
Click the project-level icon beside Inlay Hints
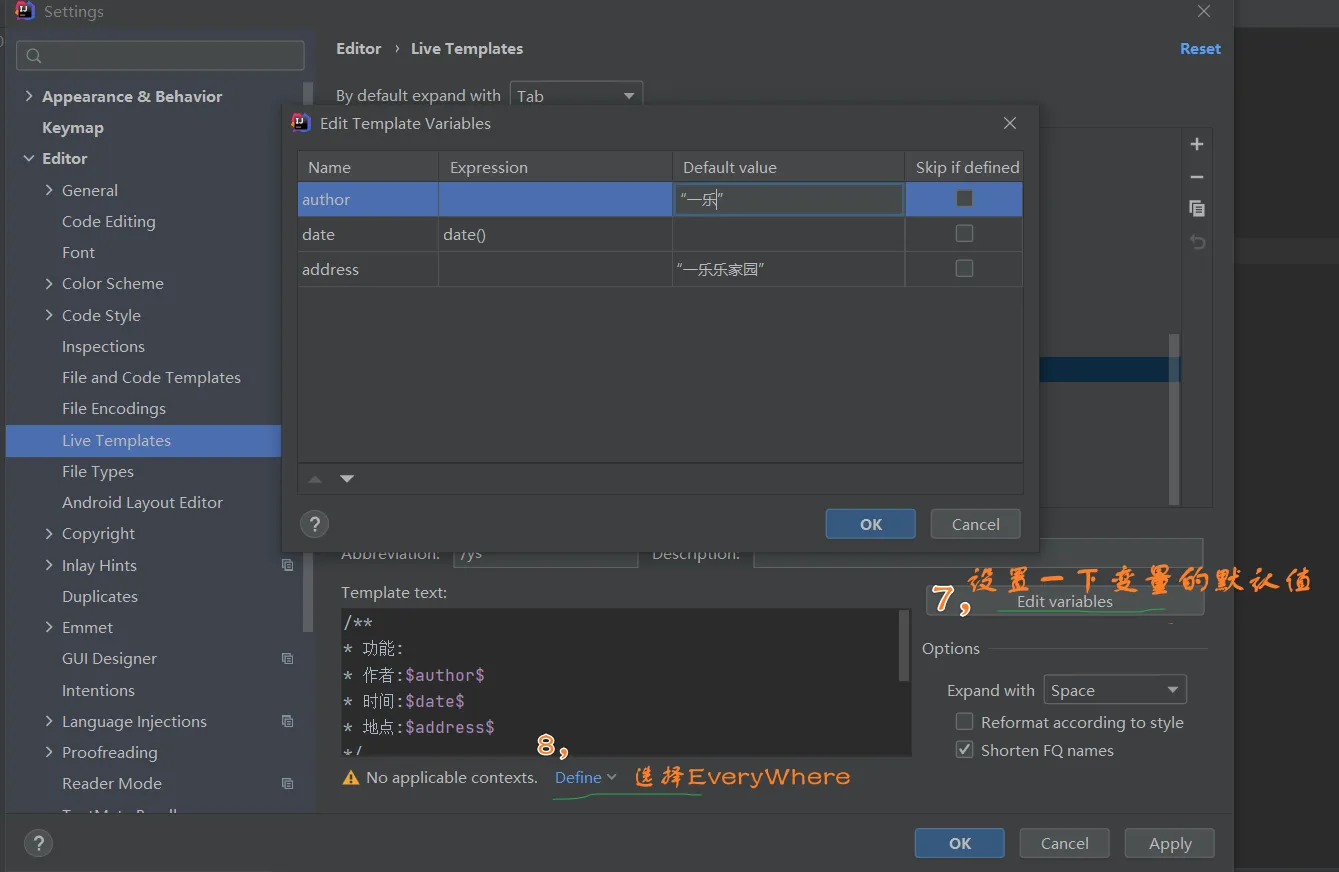coord(288,565)
